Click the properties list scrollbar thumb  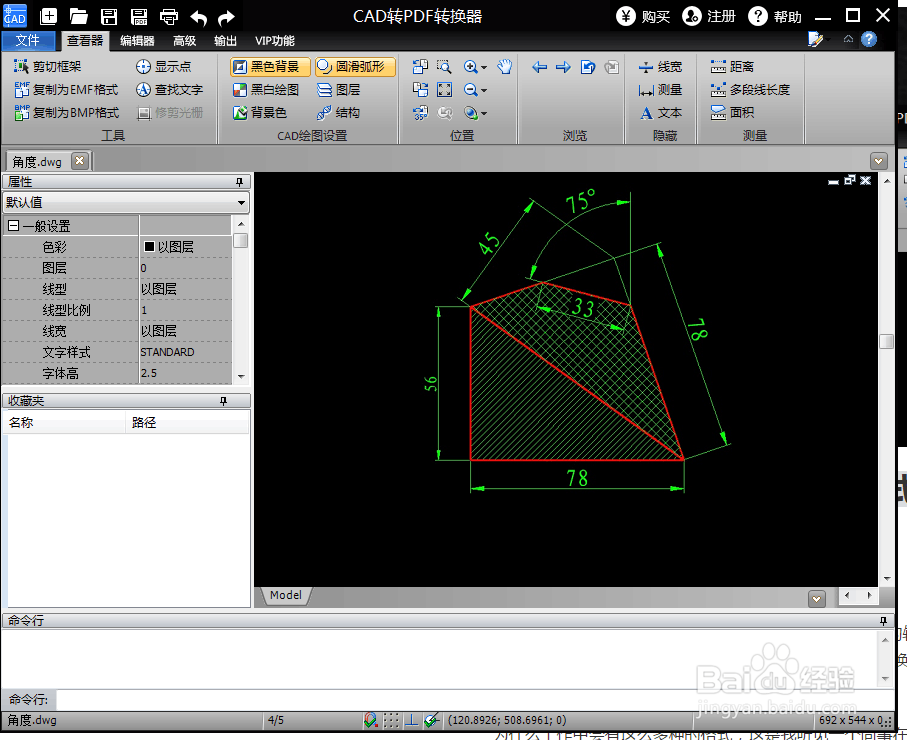tap(241, 240)
